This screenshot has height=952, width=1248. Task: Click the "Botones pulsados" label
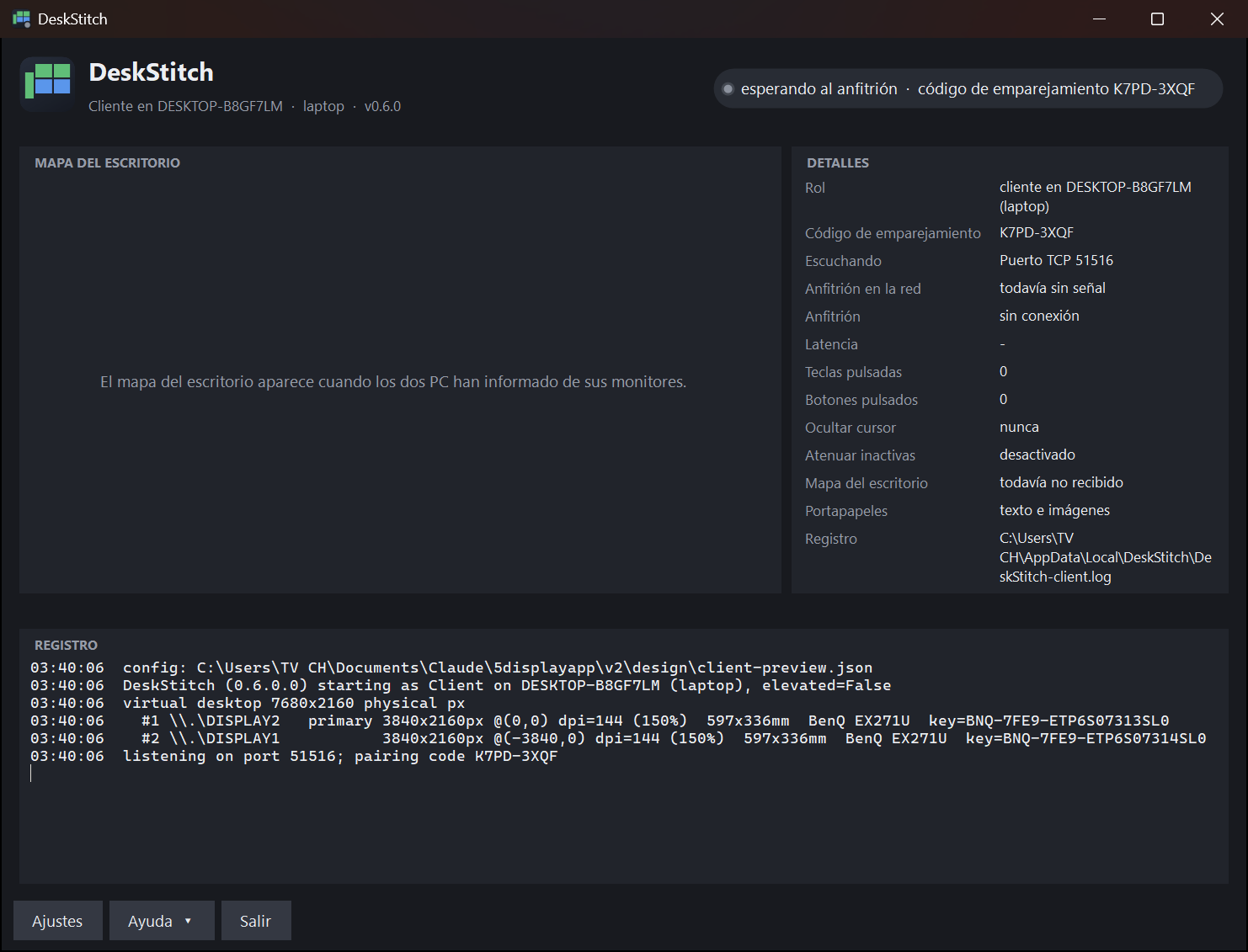coord(861,400)
